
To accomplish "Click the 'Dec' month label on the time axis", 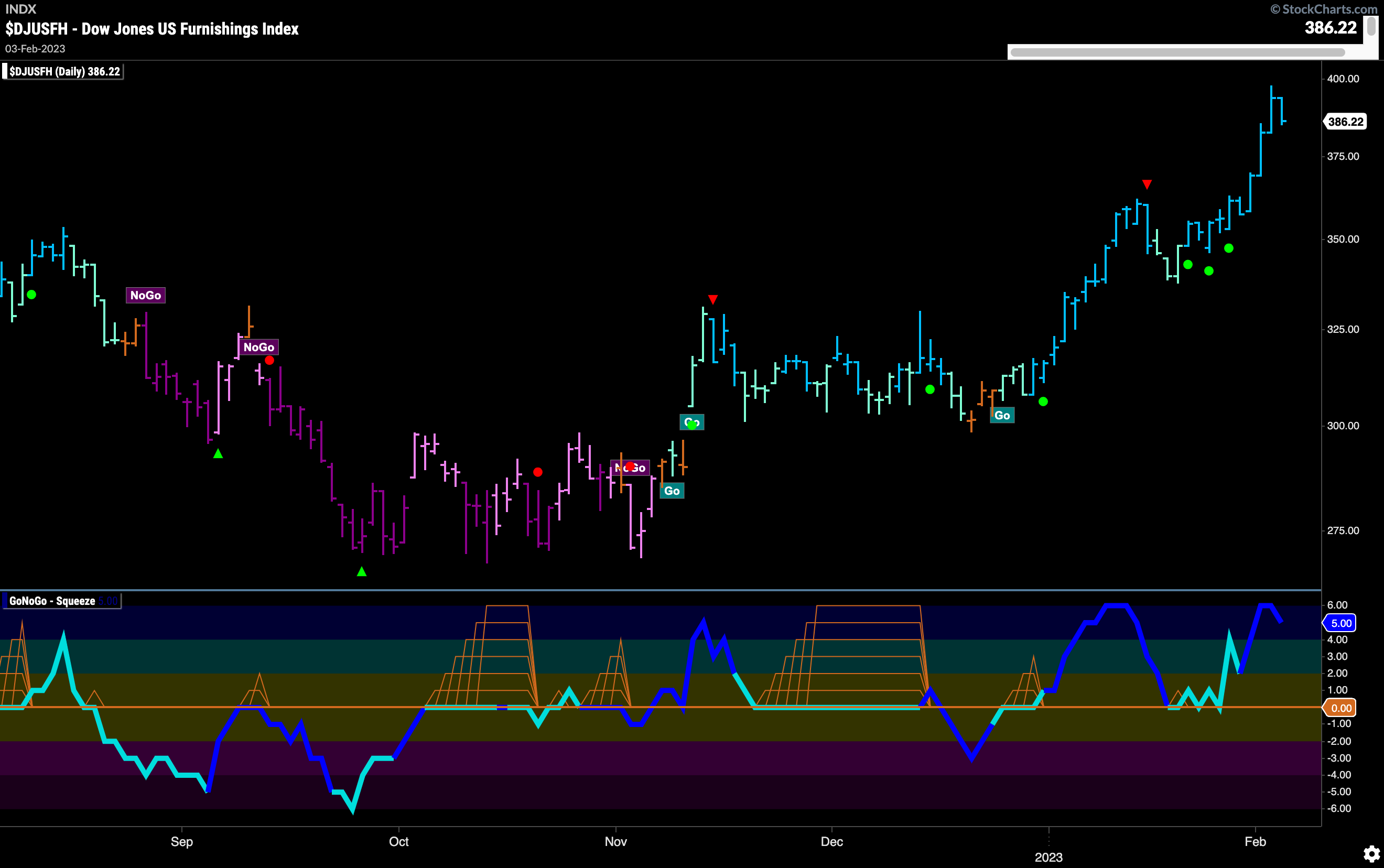I will [832, 842].
